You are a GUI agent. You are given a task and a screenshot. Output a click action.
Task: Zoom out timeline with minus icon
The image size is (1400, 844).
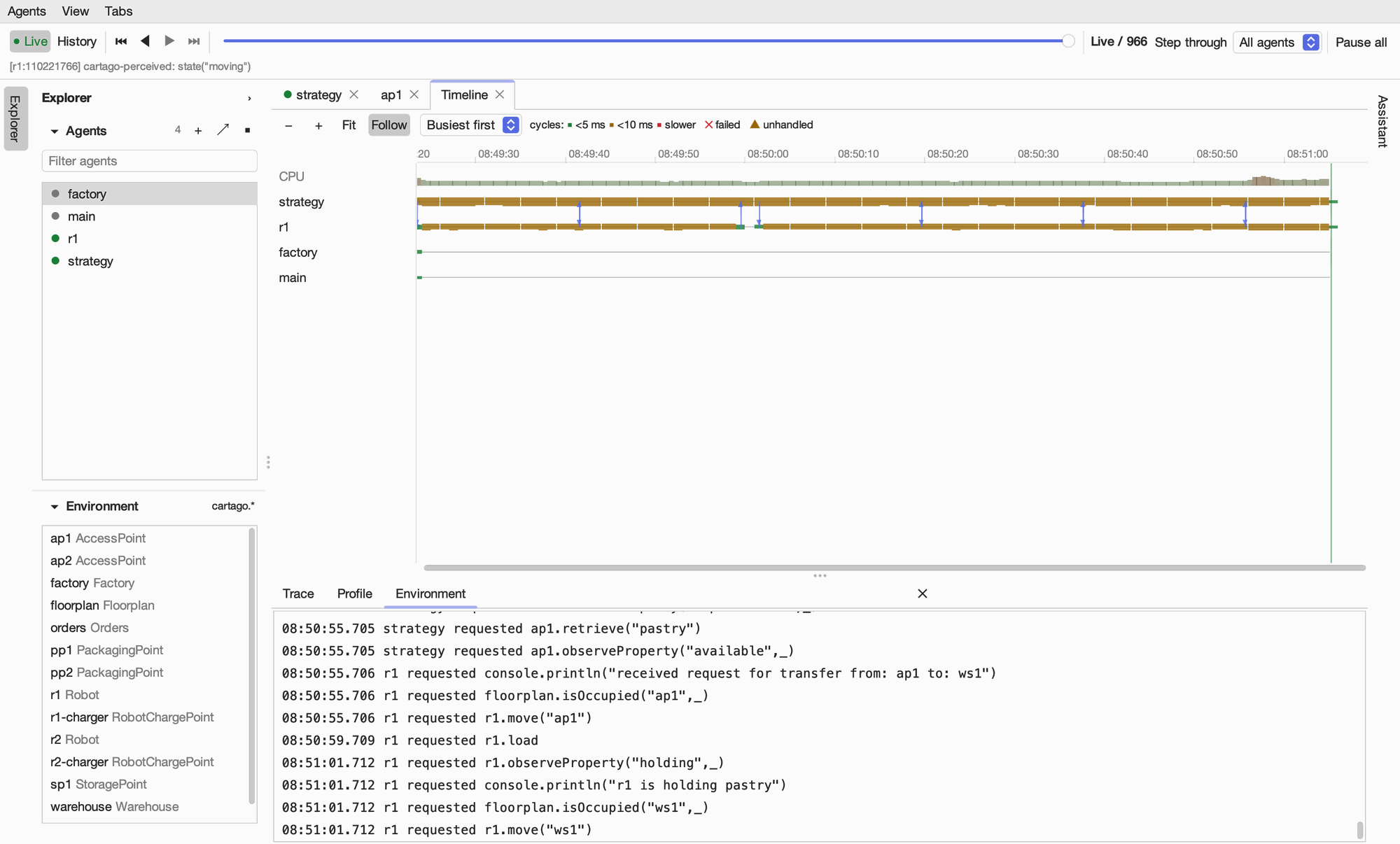288,125
